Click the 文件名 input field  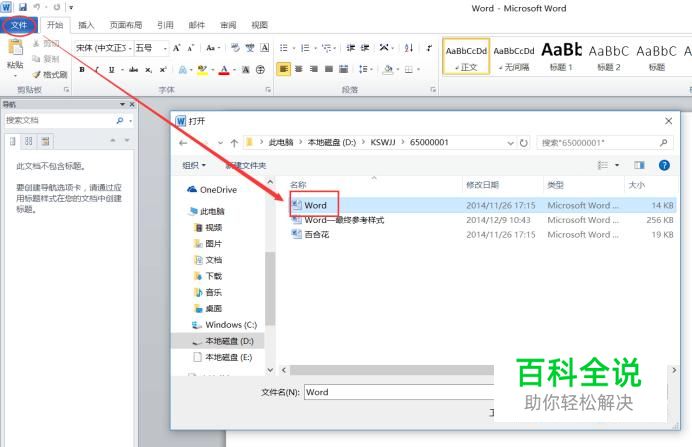coord(399,392)
